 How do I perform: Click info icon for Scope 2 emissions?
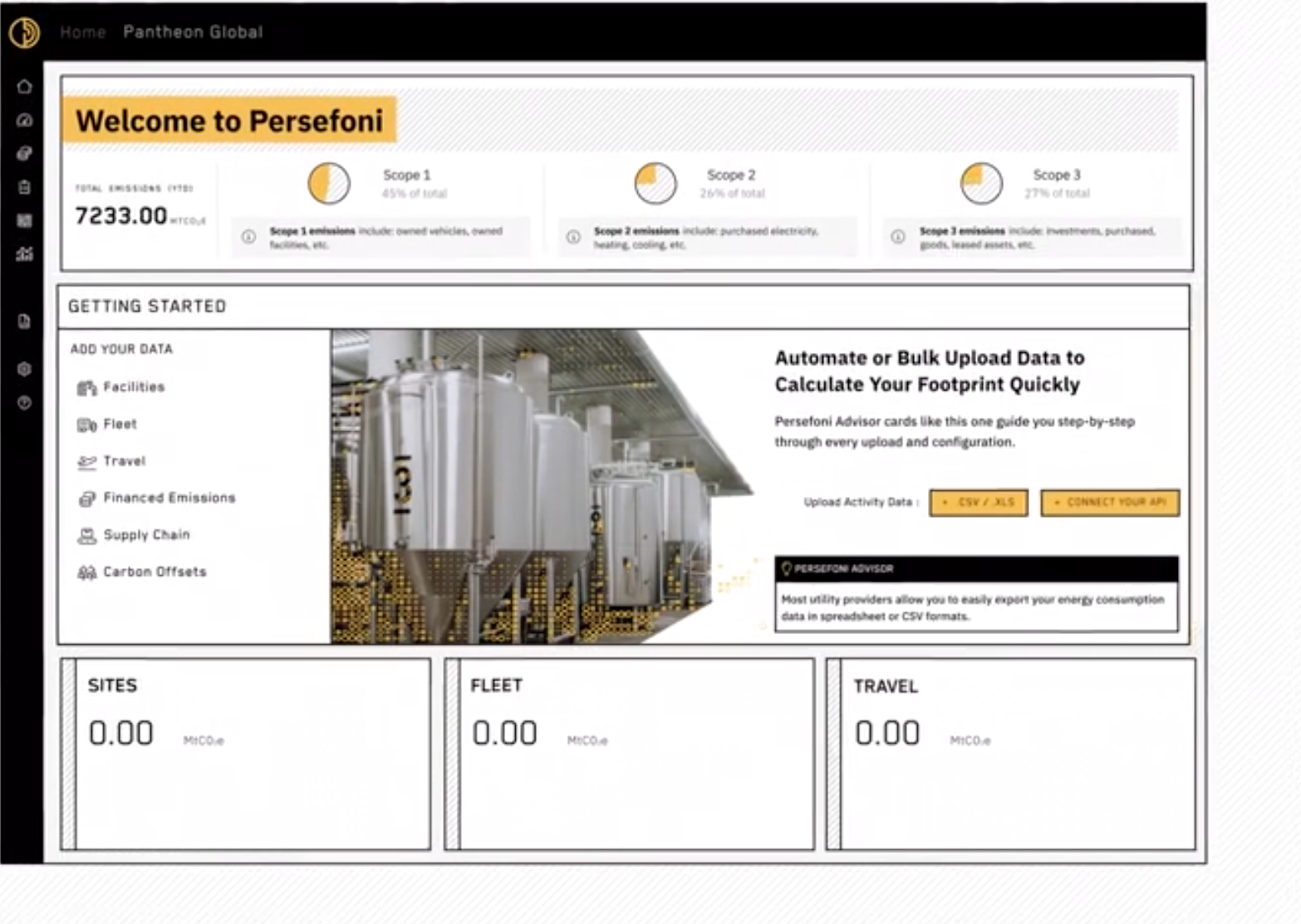573,238
